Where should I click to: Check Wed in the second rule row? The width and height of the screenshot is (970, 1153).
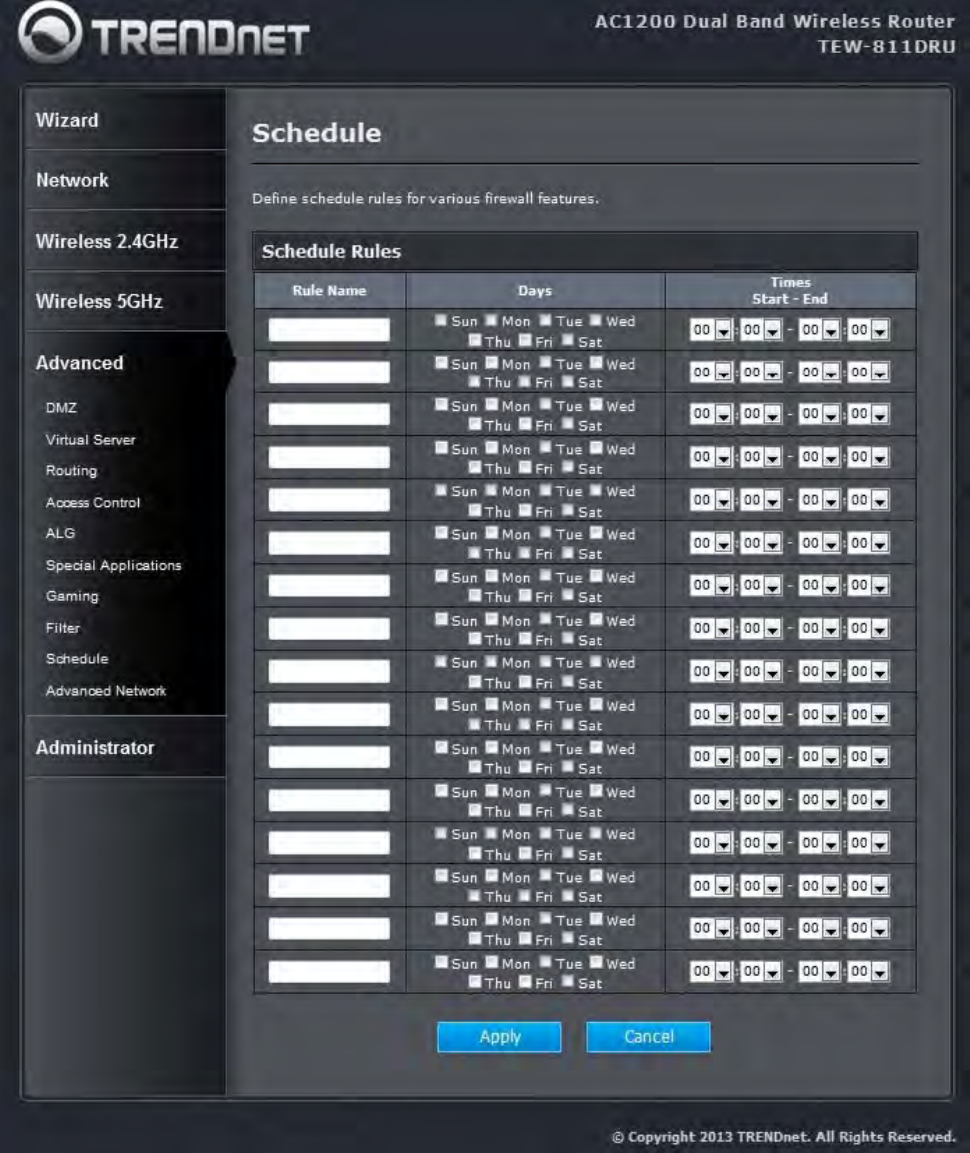(596, 363)
